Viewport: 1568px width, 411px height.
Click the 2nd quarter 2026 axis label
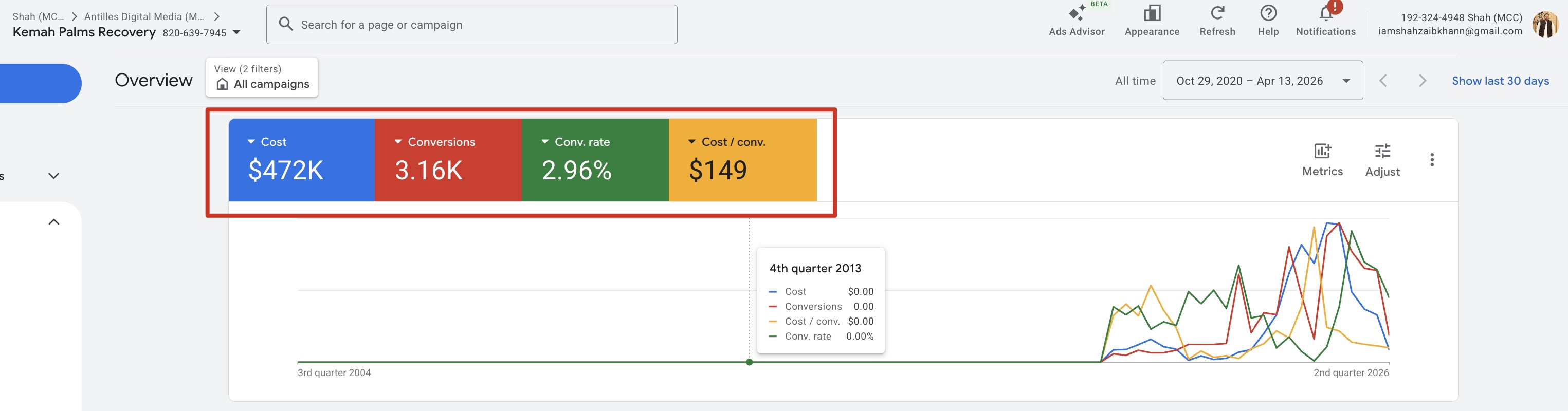tap(1351, 372)
